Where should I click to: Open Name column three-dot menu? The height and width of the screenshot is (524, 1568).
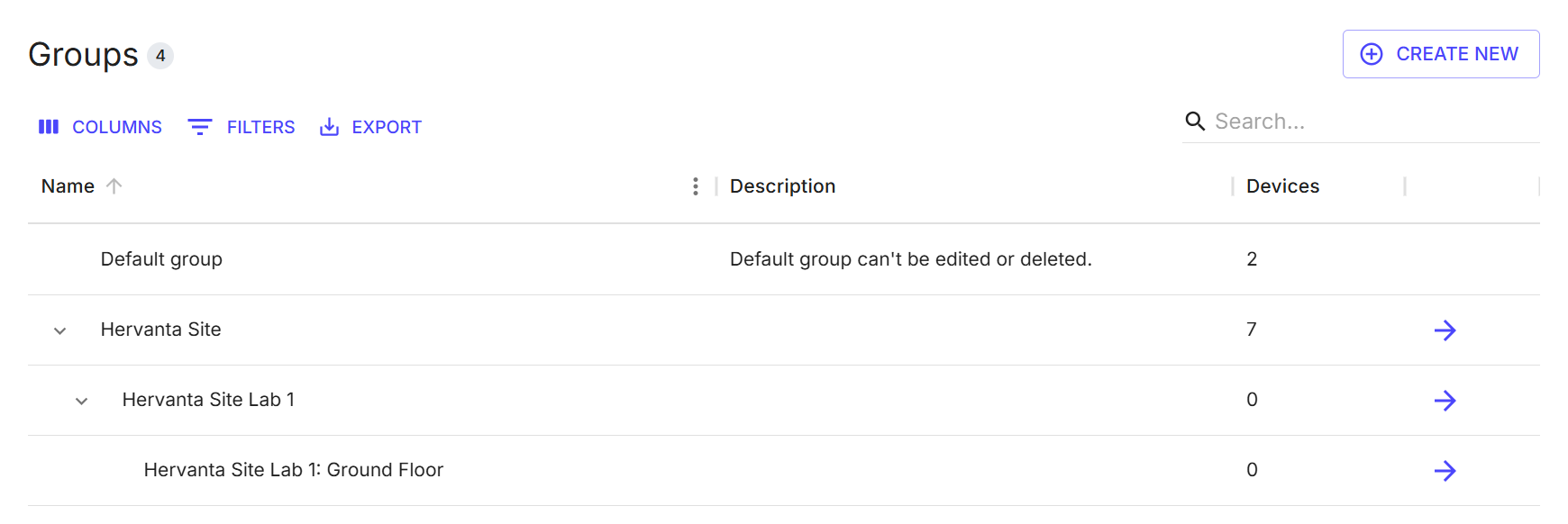point(696,186)
